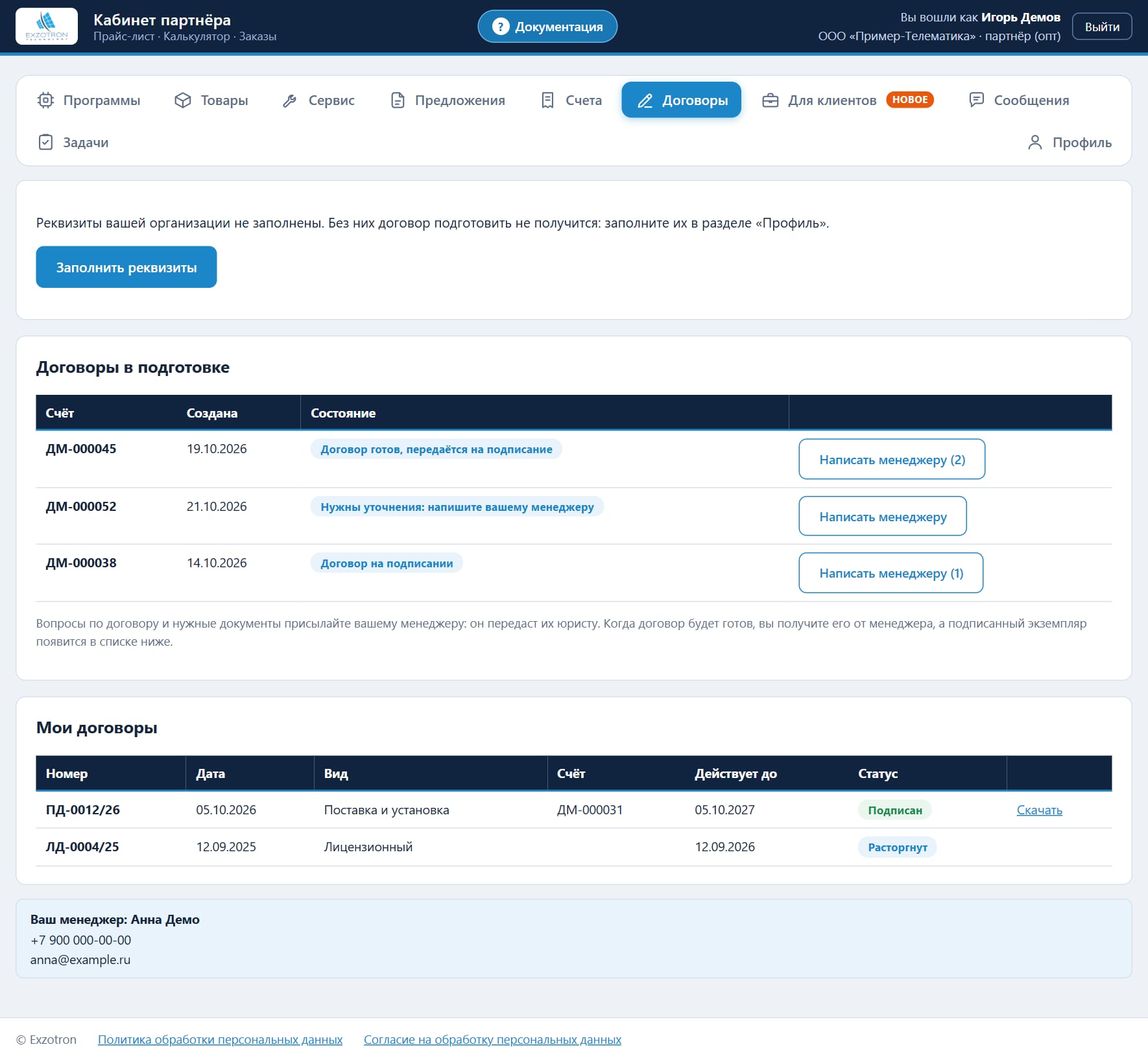Click the Exzotron logo

pyautogui.click(x=47, y=27)
